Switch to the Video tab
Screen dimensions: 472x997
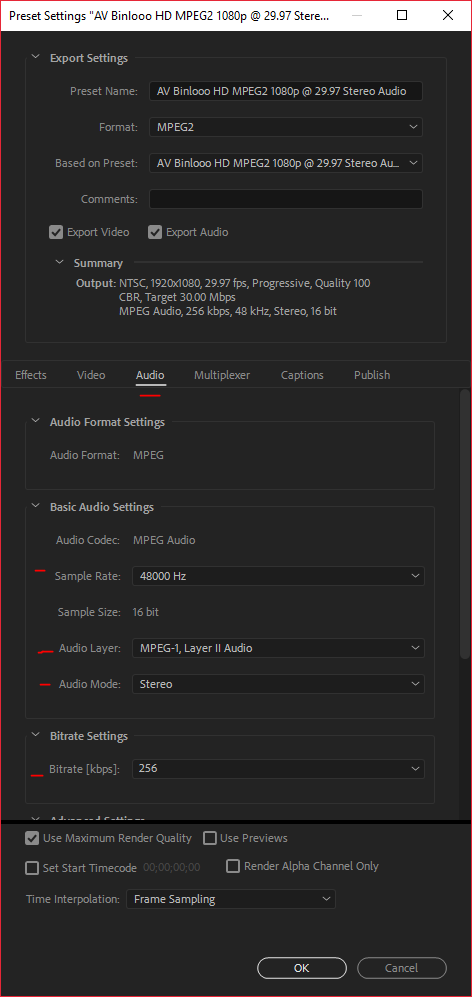(91, 375)
